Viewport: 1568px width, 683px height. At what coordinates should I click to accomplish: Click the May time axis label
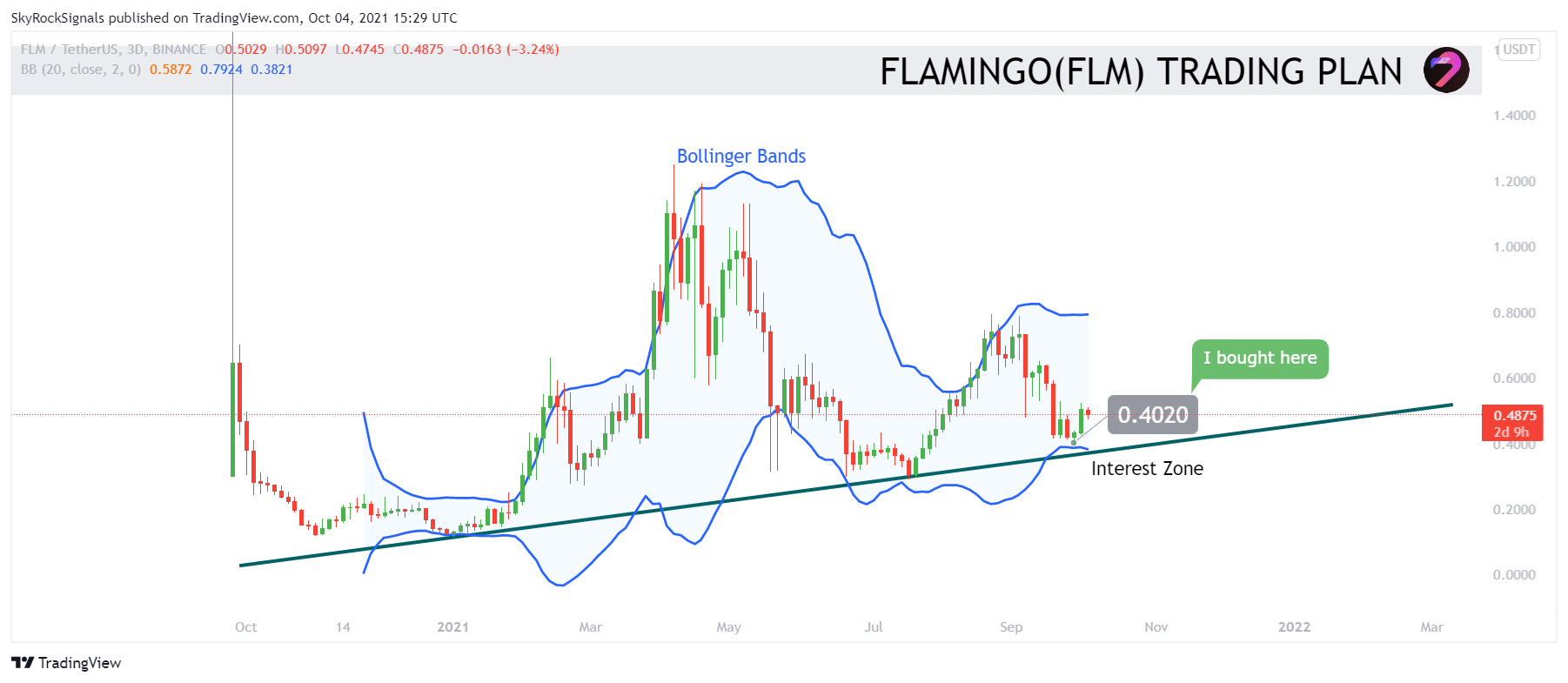click(728, 627)
